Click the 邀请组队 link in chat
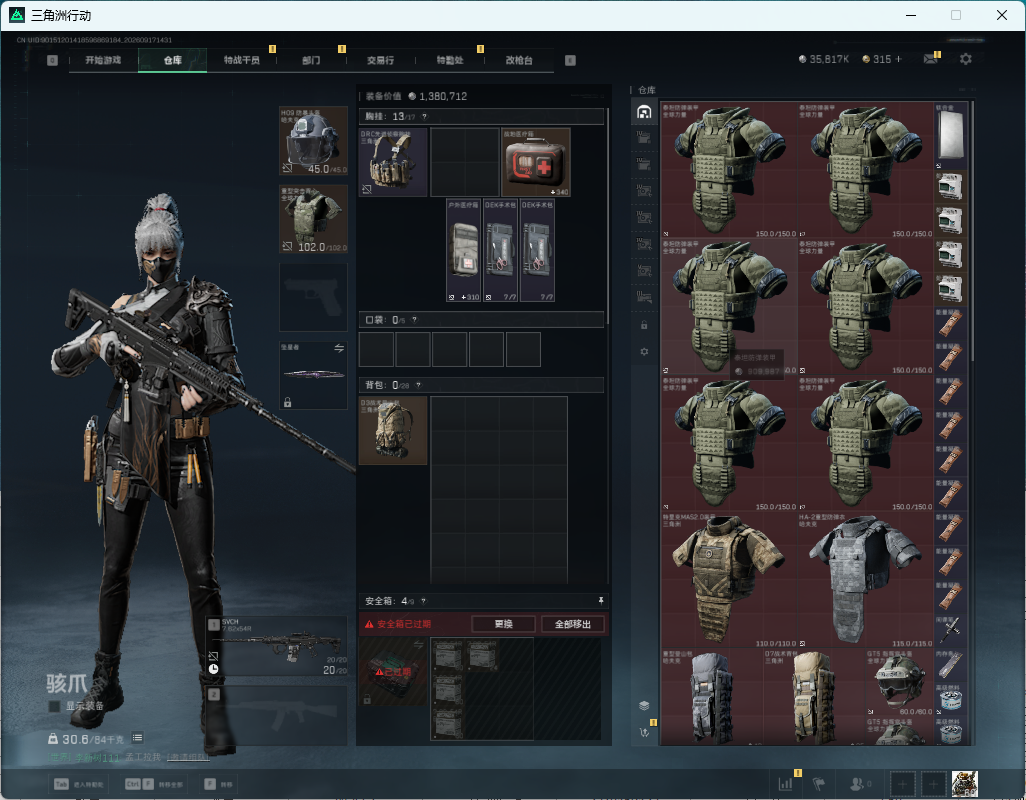This screenshot has height=800, width=1026. [x=188, y=757]
